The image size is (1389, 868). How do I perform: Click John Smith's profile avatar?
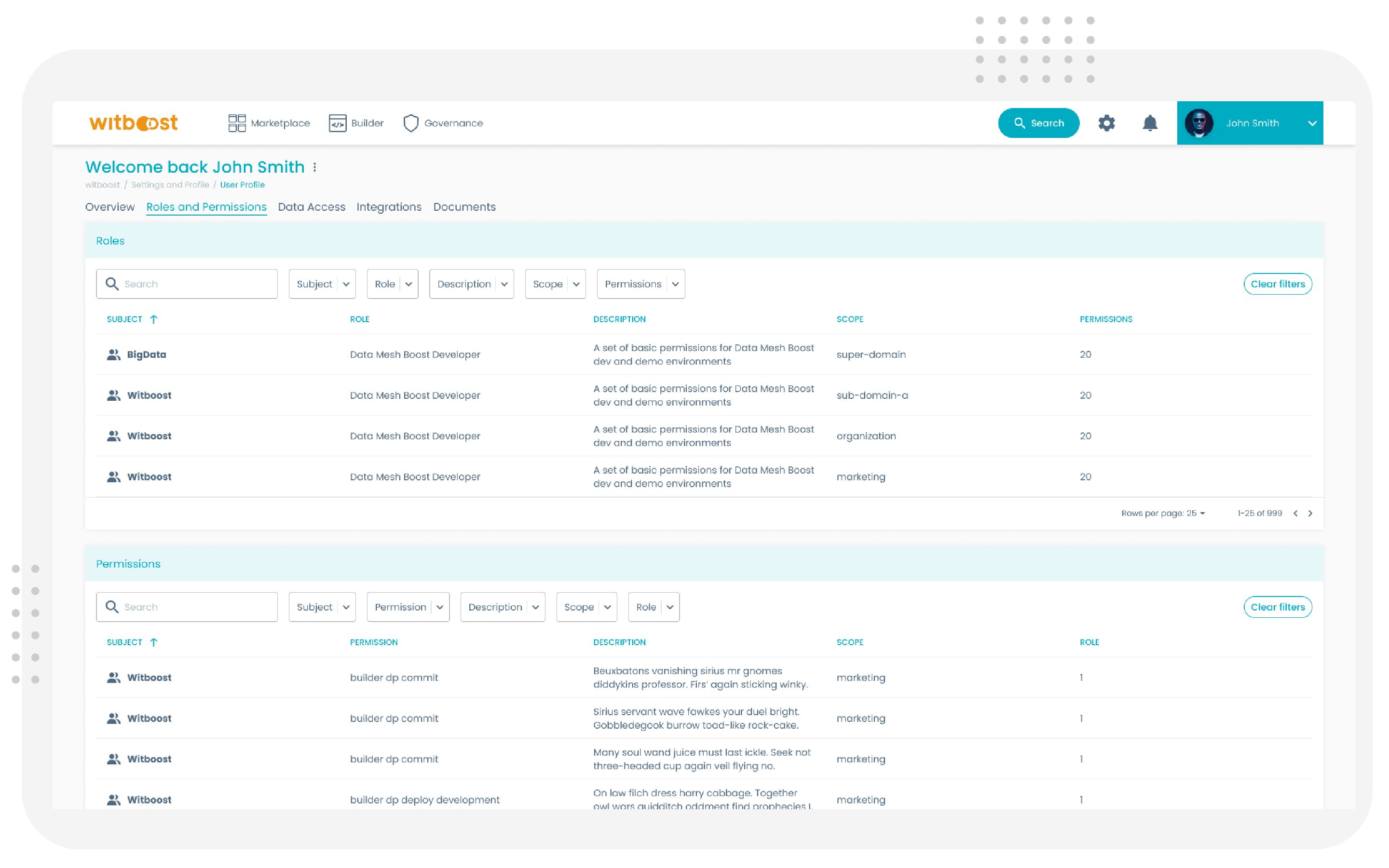1199,123
